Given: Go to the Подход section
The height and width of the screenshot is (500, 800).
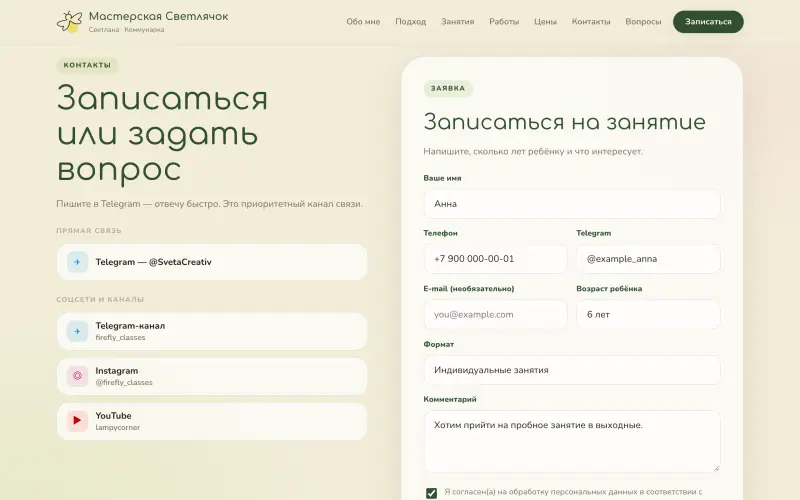Looking at the screenshot, I should point(411,21).
